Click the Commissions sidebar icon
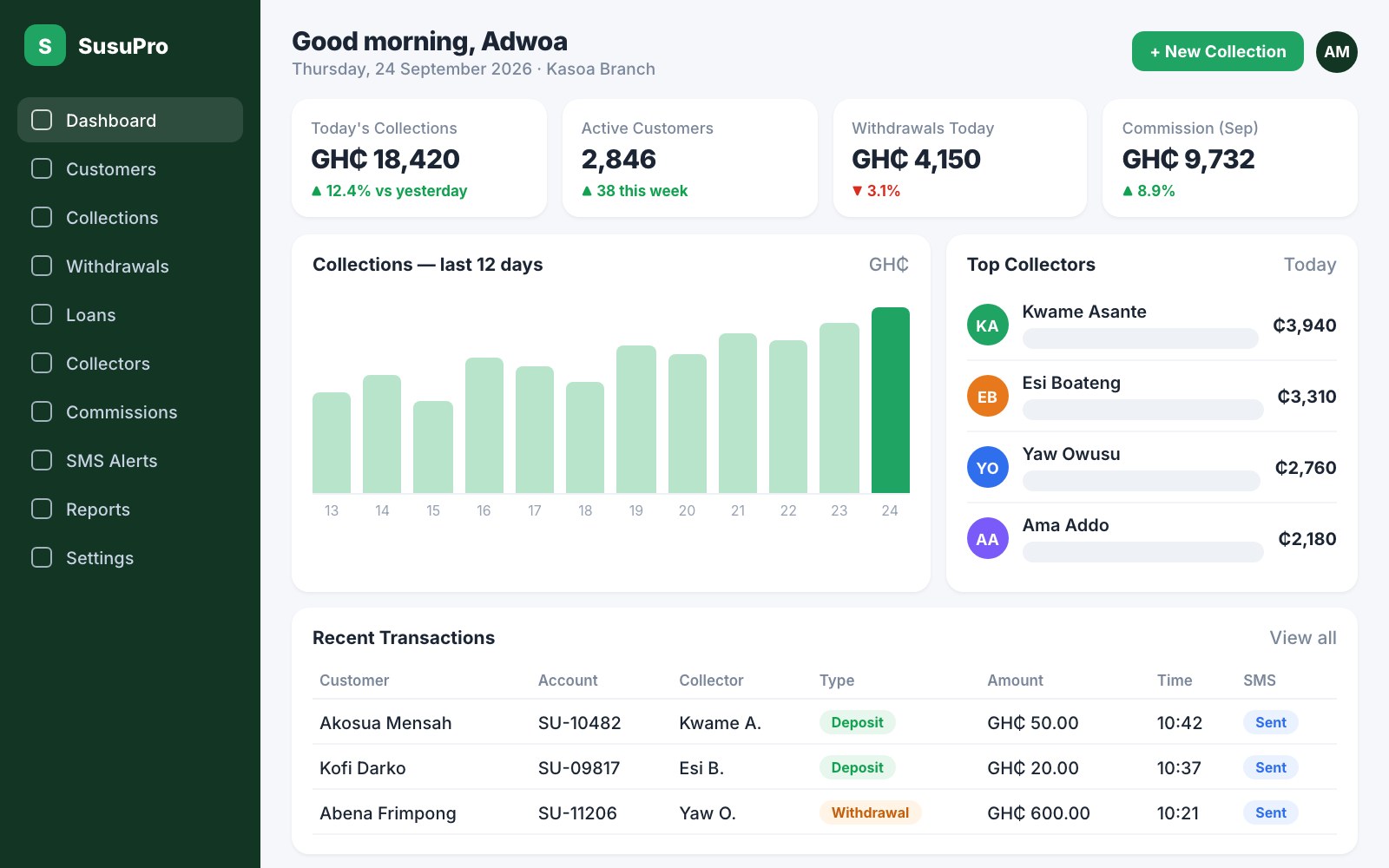The height and width of the screenshot is (868, 1389). click(x=42, y=411)
